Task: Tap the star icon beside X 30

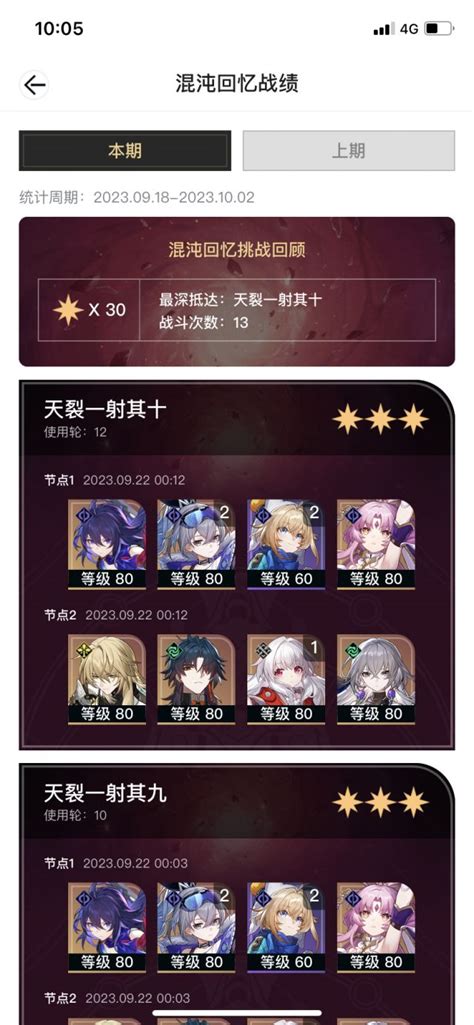Action: point(68,310)
